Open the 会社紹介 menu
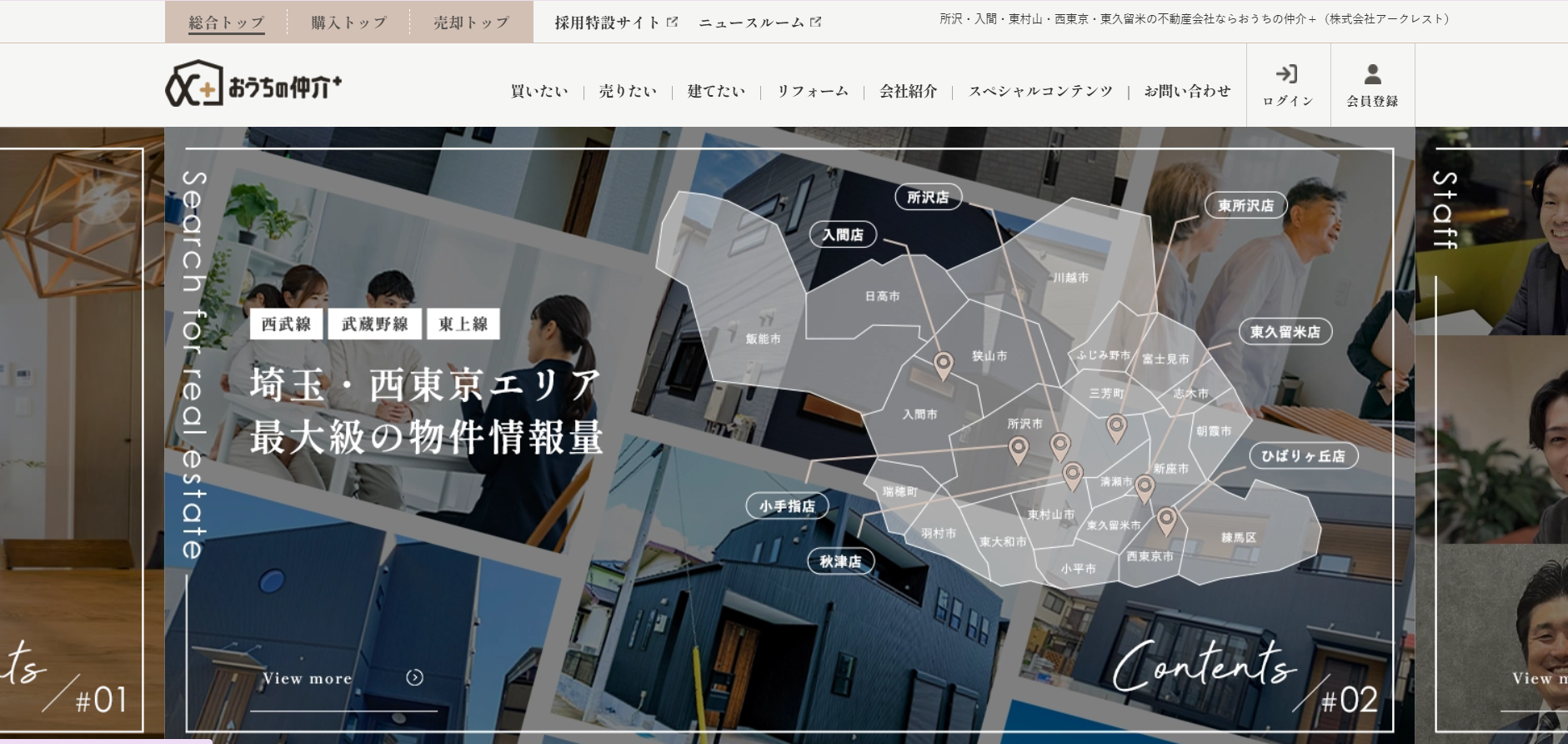 tap(909, 91)
